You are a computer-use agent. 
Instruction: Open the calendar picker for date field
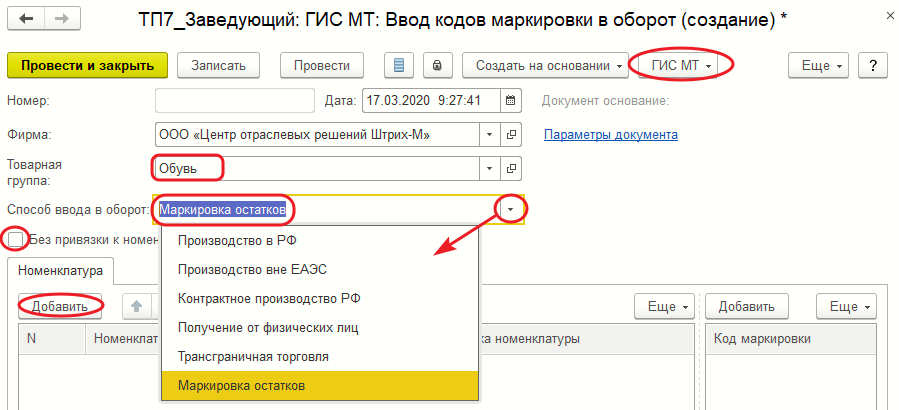click(x=510, y=100)
